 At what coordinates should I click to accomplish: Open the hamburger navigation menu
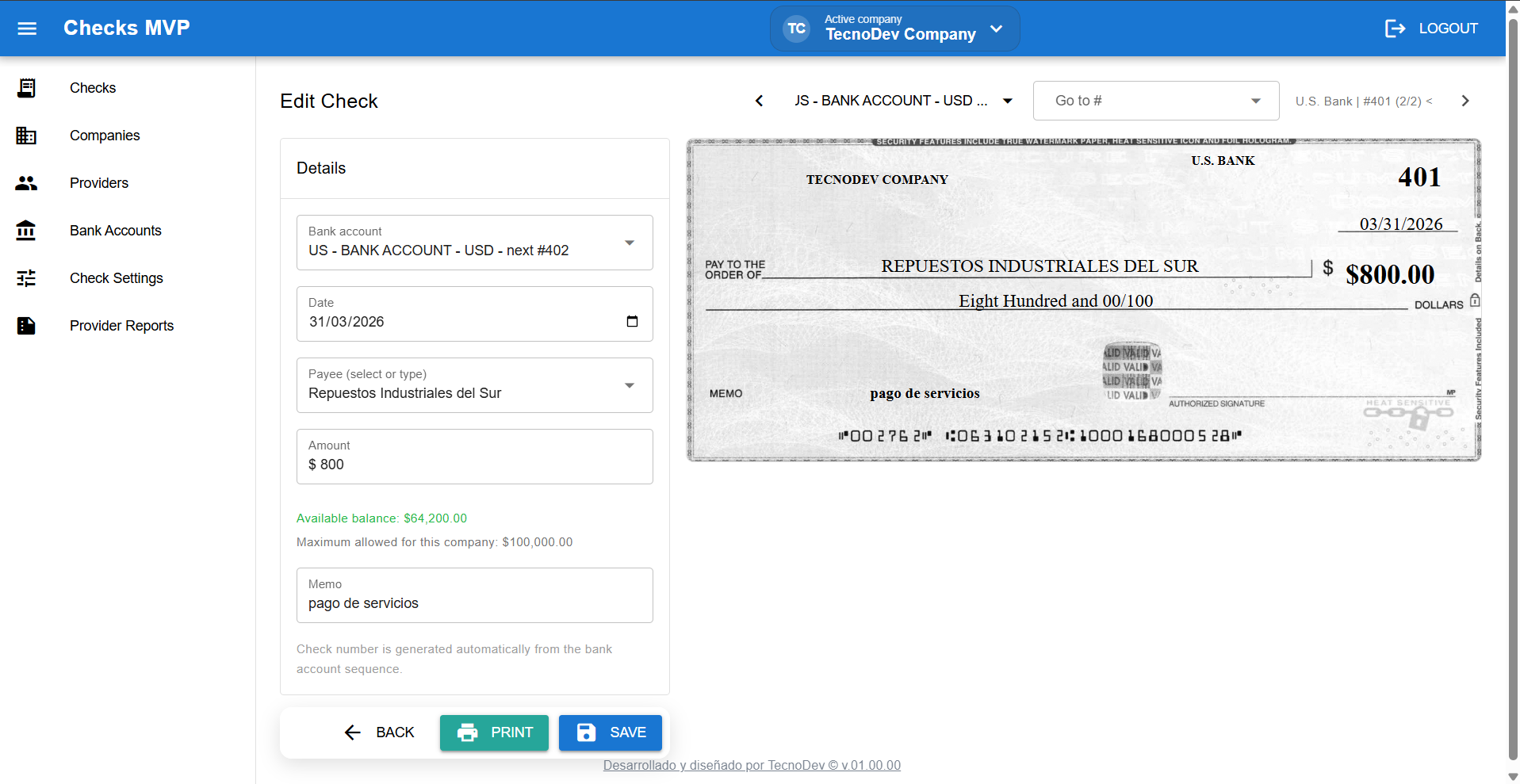27,29
